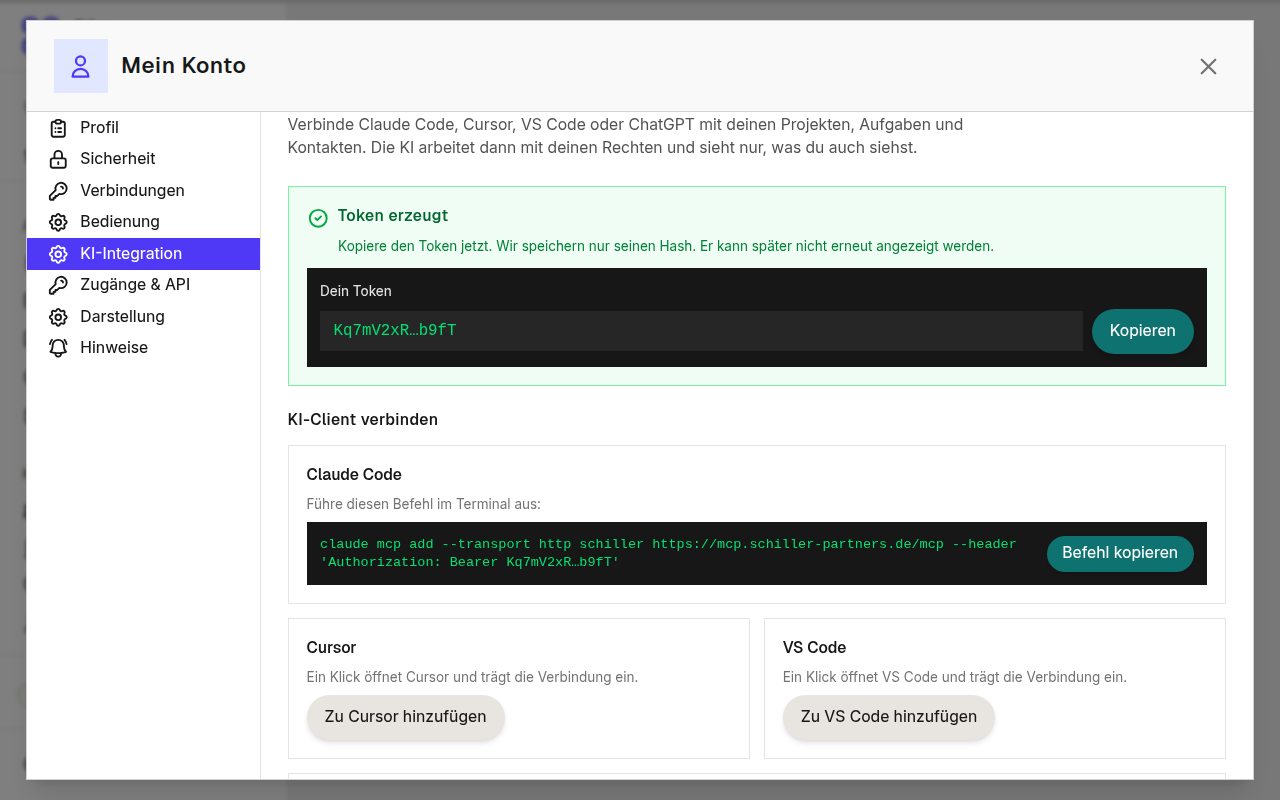Click the user avatar icon beside Mein Konto

81,66
